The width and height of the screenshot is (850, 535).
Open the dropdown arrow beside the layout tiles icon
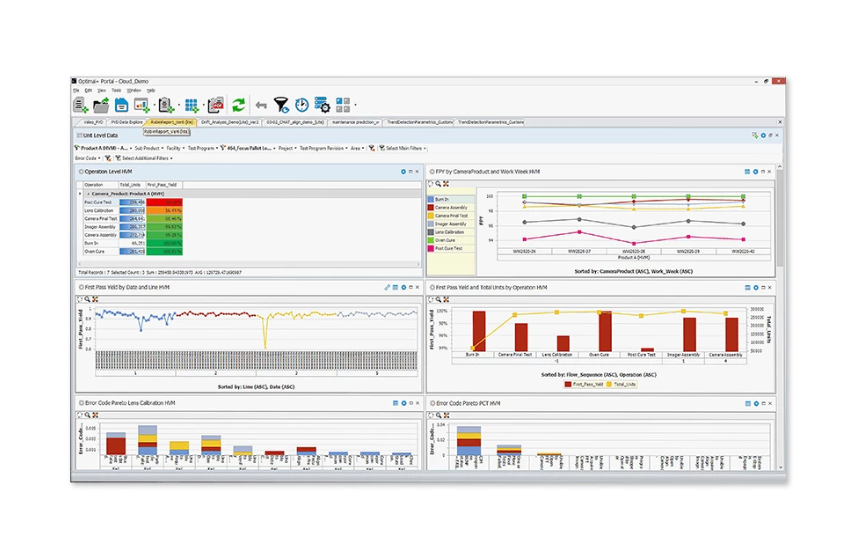coord(356,105)
